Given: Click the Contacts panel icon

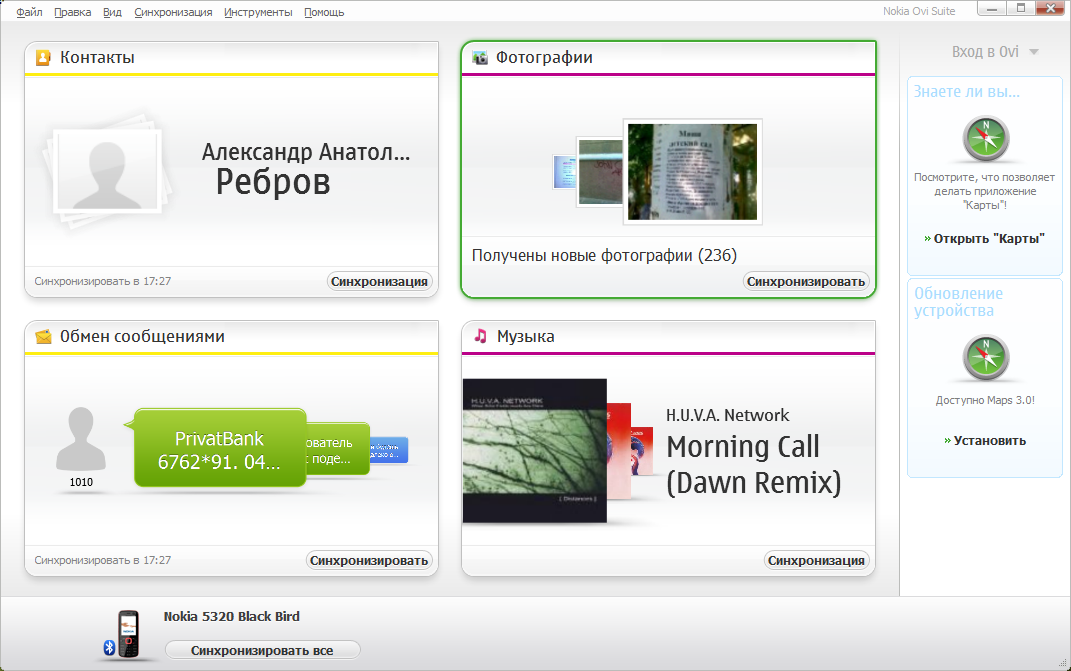Looking at the screenshot, I should tap(43, 57).
